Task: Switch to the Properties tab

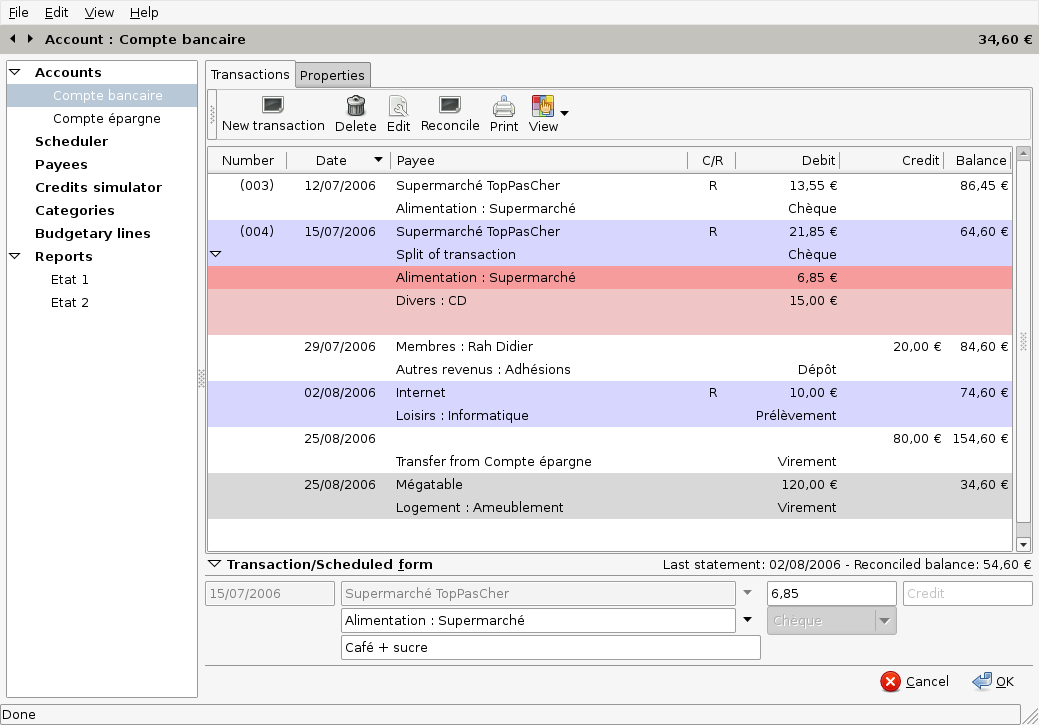Action: pyautogui.click(x=333, y=74)
